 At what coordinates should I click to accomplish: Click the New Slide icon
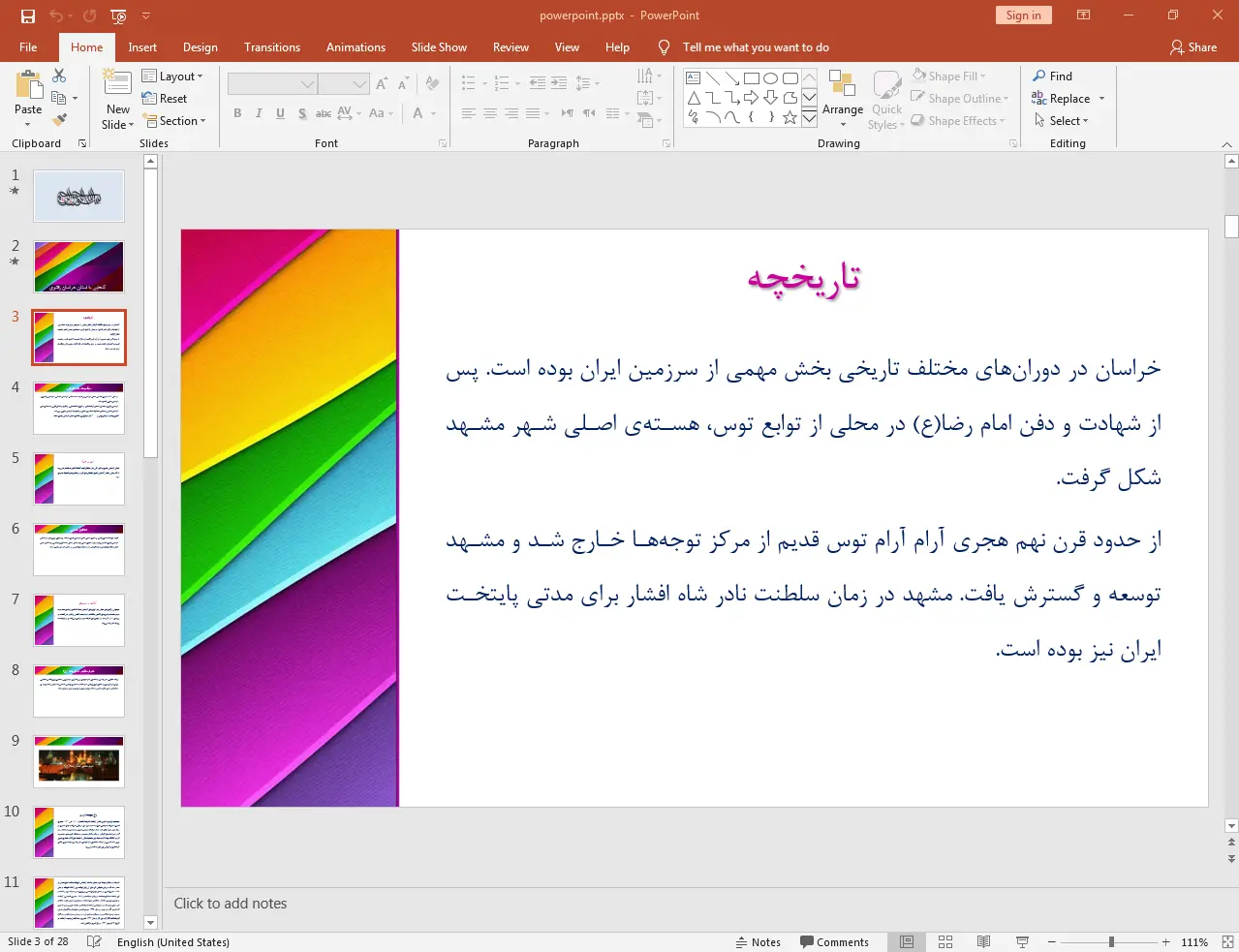pyautogui.click(x=117, y=83)
